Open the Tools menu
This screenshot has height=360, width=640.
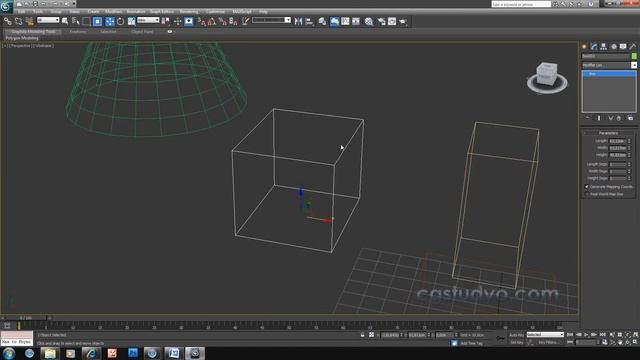point(38,11)
